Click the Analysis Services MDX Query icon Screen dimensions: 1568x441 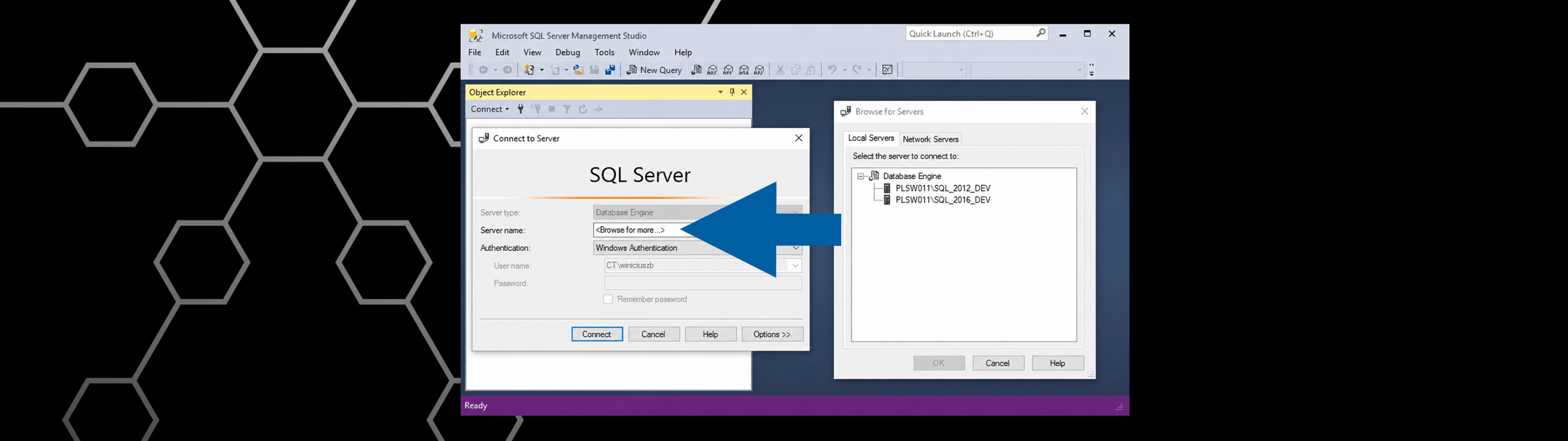712,70
